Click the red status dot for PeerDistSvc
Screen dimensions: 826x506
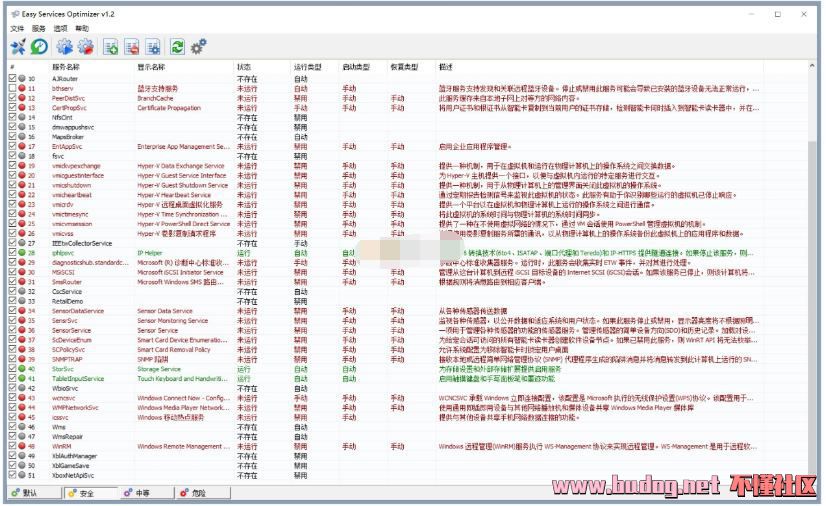[x=22, y=98]
